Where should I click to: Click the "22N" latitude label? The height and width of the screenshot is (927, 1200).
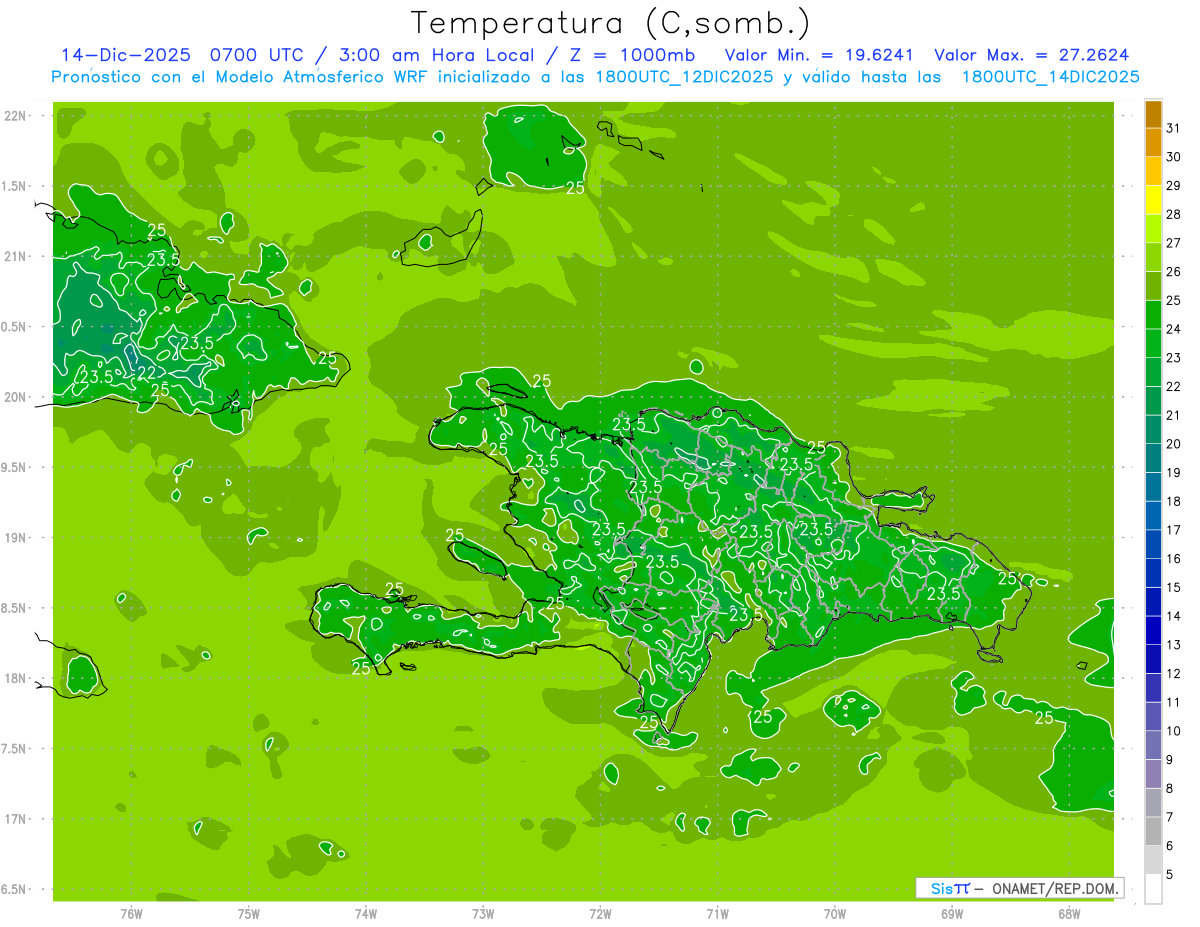(x=17, y=116)
